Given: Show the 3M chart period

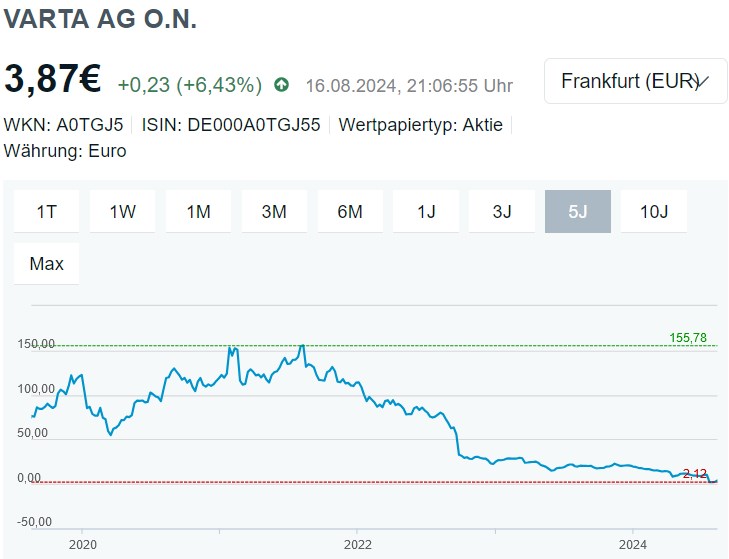Looking at the screenshot, I should [274, 211].
